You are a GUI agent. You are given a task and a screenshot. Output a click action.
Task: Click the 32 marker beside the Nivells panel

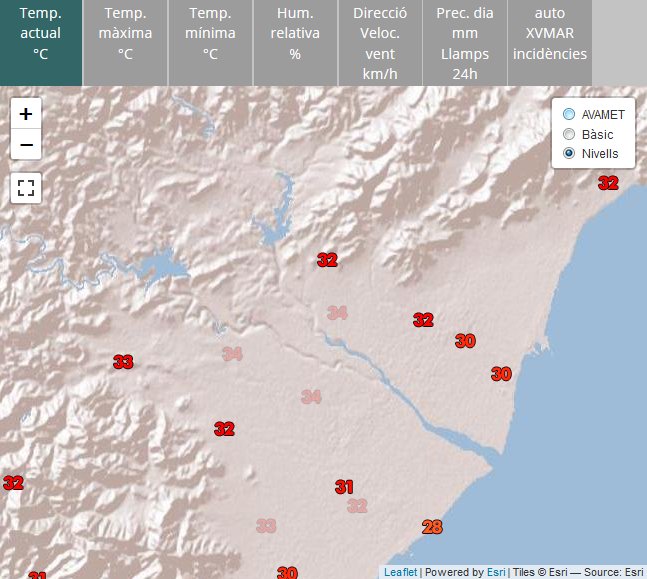pos(608,183)
